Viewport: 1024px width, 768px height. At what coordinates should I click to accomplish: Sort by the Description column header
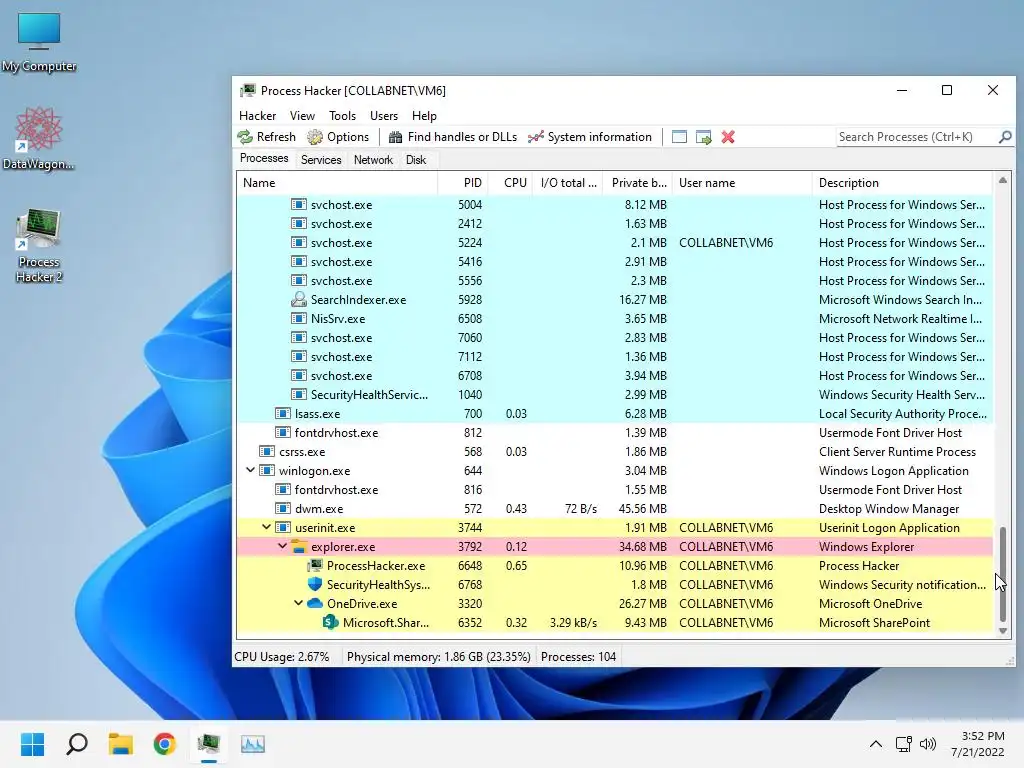point(902,183)
